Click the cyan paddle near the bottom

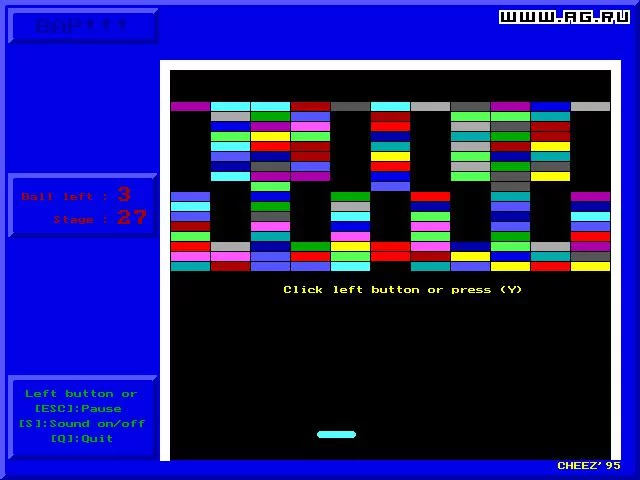336,434
